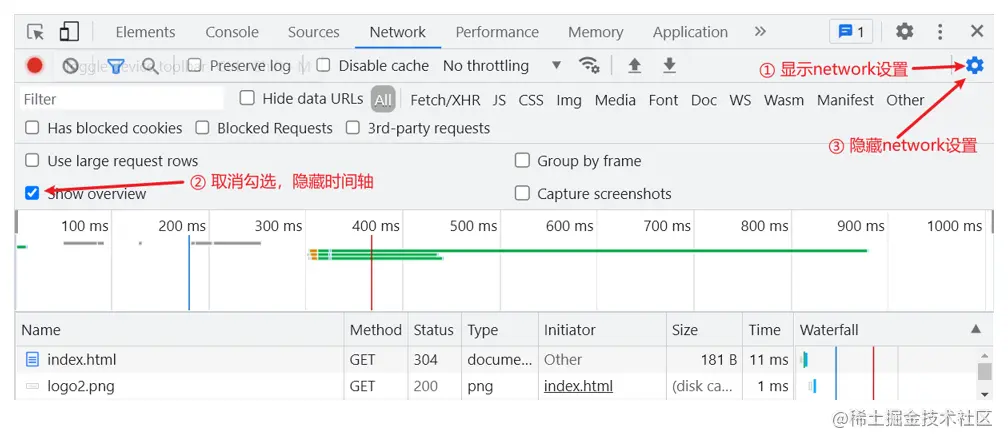Toggle the device toolbar icon
The width and height of the screenshot is (1008, 444).
tap(69, 31)
